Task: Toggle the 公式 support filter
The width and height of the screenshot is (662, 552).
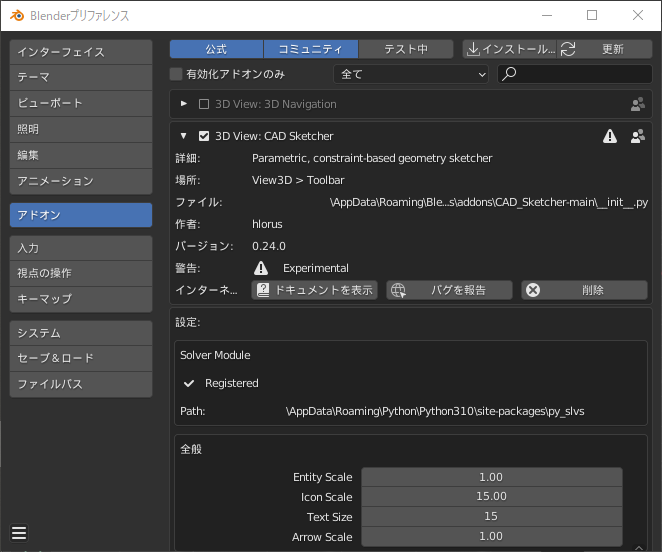Action: tap(216, 49)
